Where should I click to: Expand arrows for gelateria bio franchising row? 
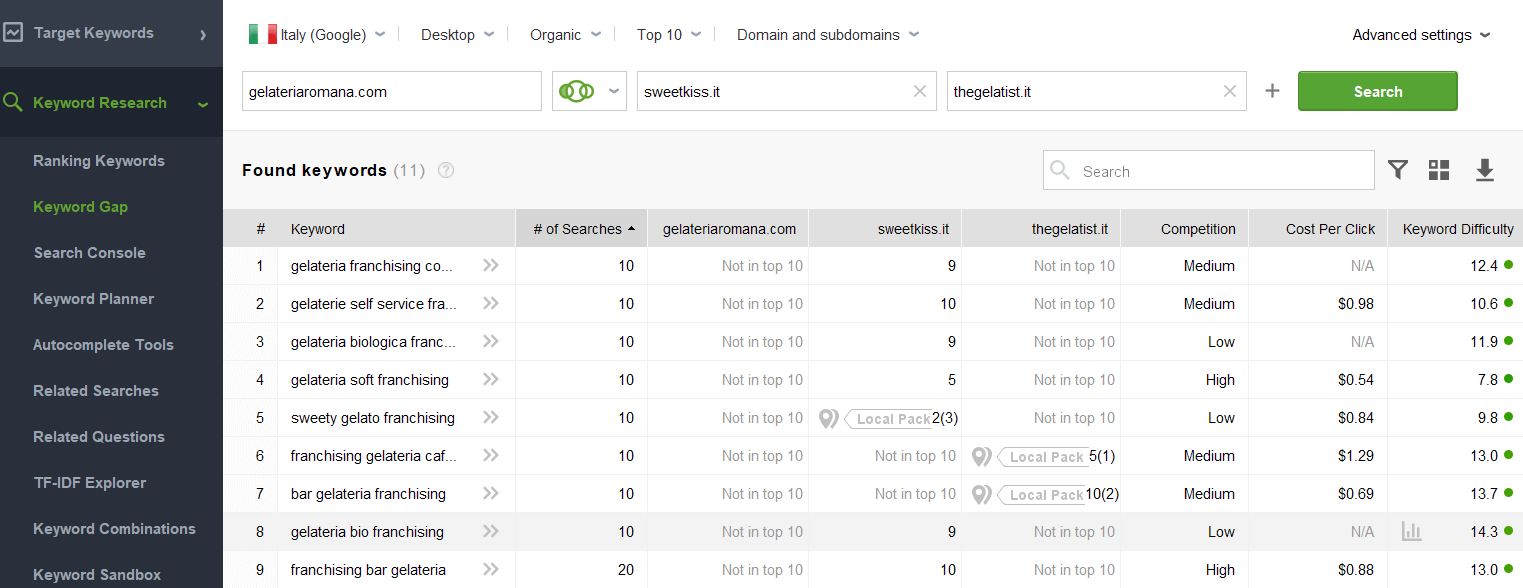(490, 532)
